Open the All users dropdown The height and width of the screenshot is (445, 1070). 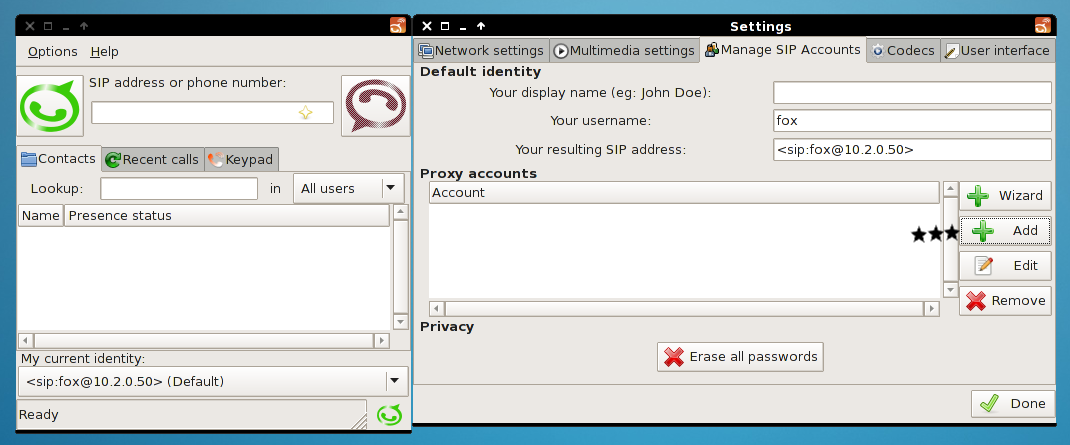click(x=348, y=188)
